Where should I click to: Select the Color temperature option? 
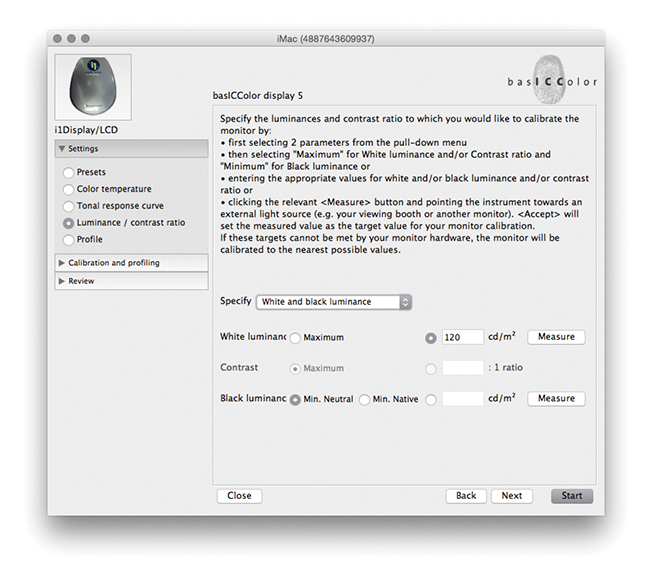[68, 190]
